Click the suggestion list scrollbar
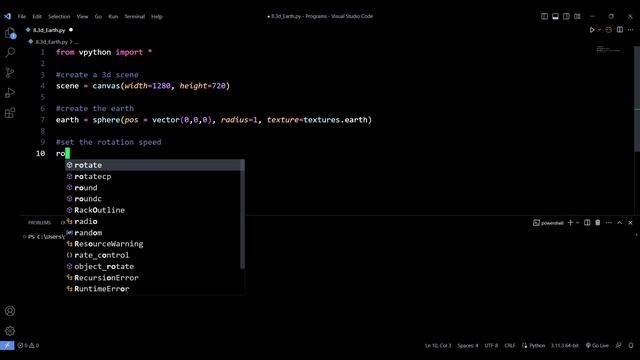Screen dimensions: 640x360 click(x=242, y=214)
